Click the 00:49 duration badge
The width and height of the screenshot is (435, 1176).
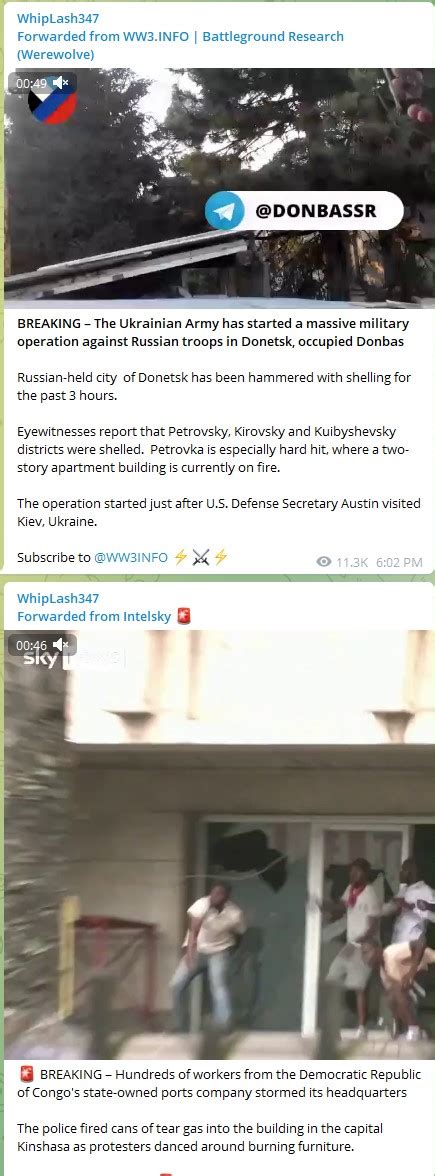[x=32, y=83]
